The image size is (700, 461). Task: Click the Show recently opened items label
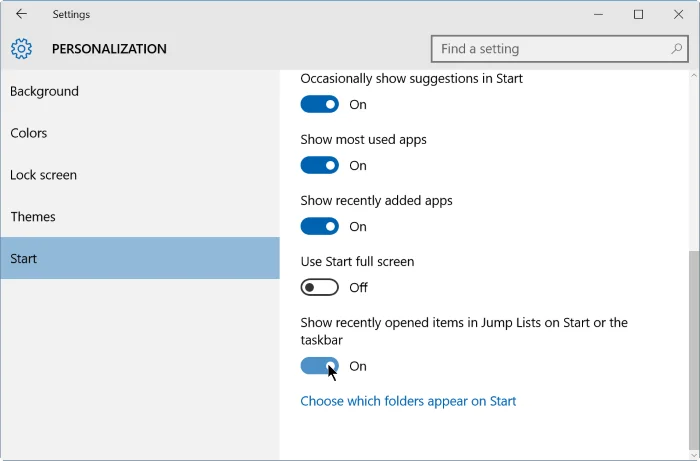(464, 331)
